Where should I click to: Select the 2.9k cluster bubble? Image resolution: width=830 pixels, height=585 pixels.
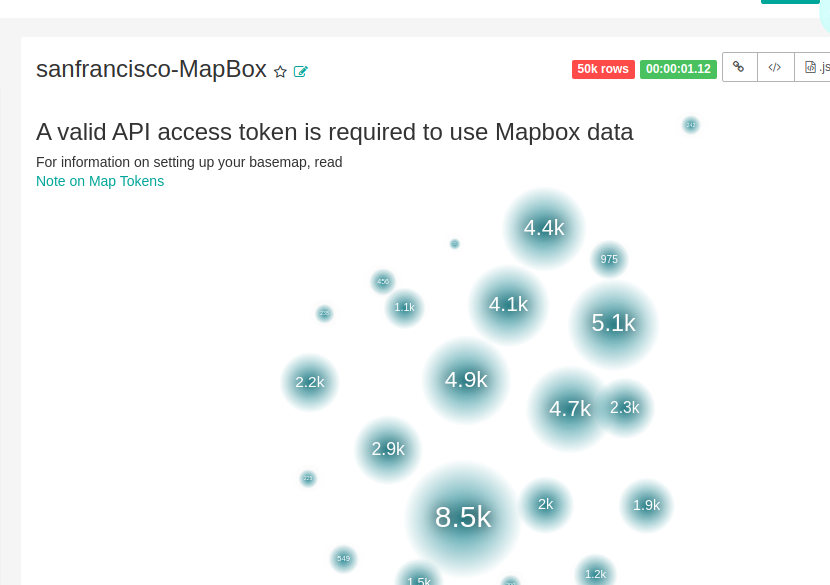point(388,449)
